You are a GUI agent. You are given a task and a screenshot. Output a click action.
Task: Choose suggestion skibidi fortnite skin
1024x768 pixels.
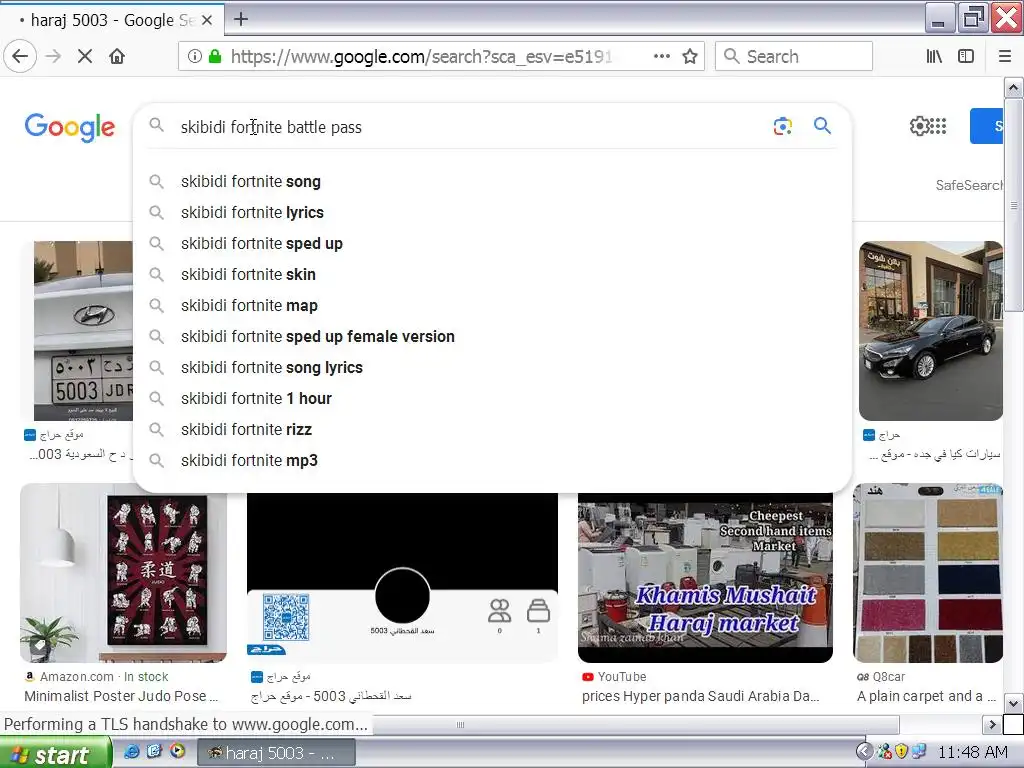tap(492, 274)
